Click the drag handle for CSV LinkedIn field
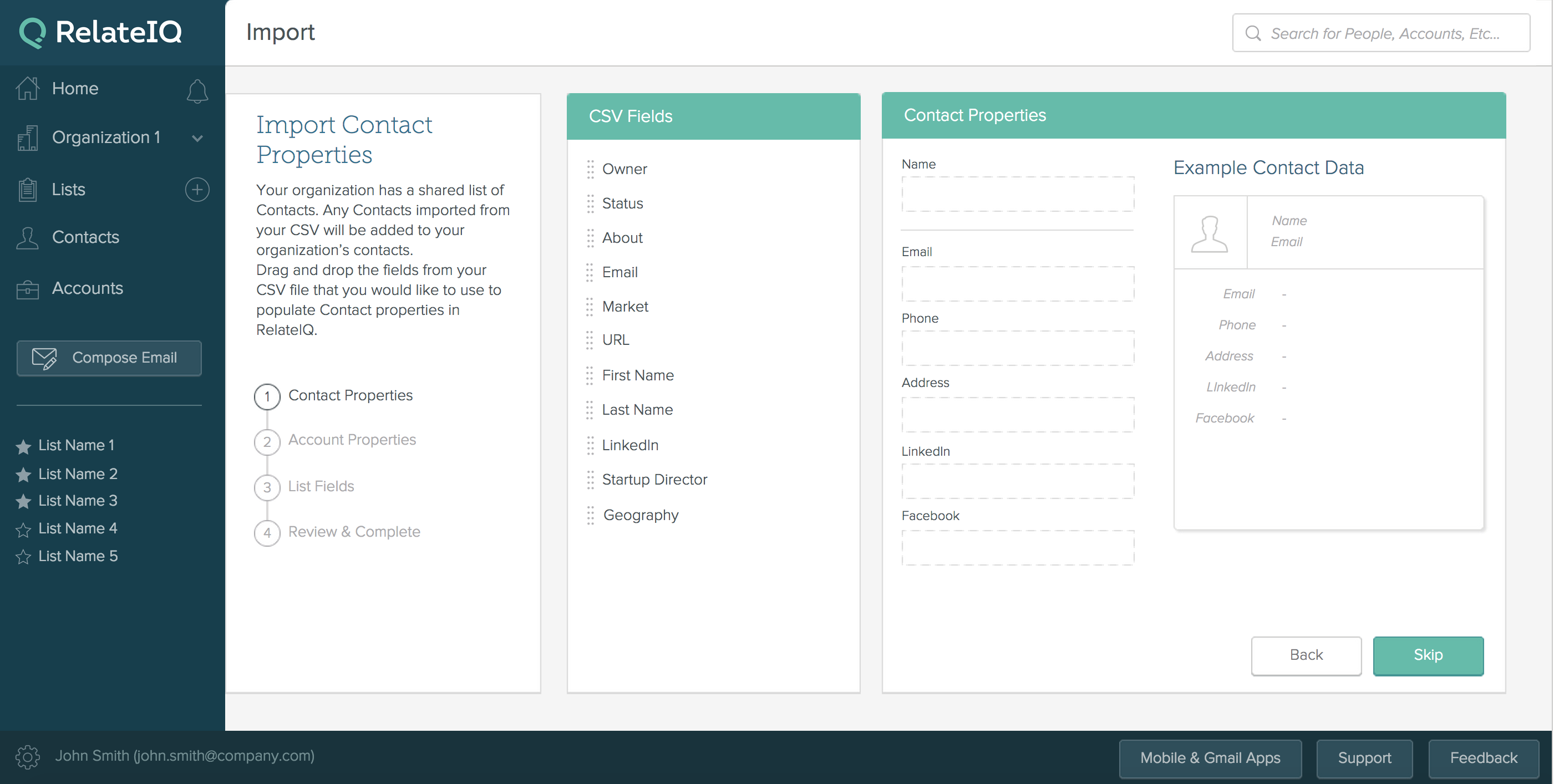Viewport: 1554px width, 784px height. coord(590,446)
